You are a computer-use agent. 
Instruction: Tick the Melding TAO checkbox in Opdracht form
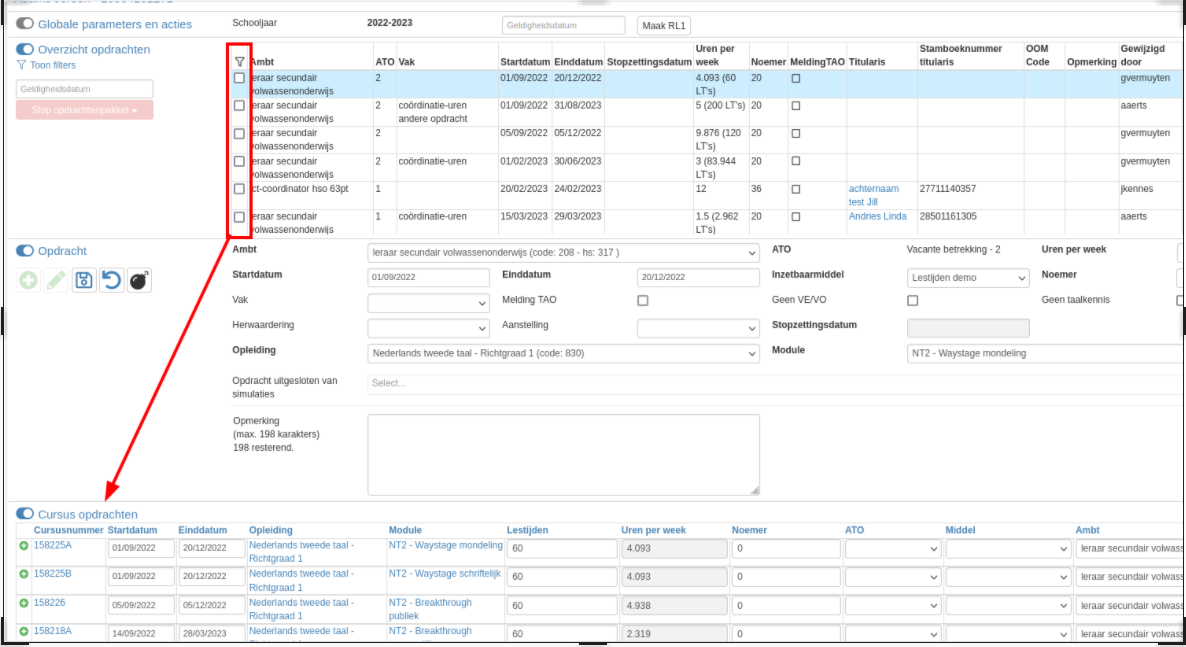pyautogui.click(x=643, y=300)
